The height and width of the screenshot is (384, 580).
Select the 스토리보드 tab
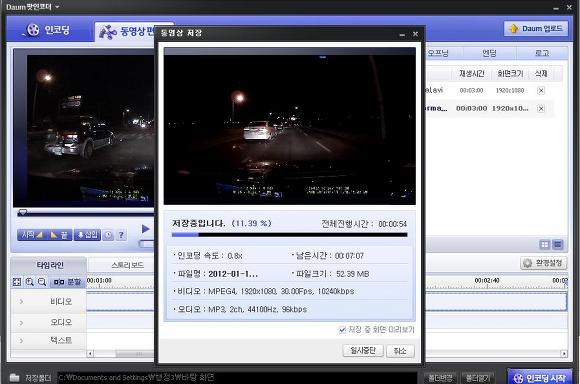click(127, 265)
